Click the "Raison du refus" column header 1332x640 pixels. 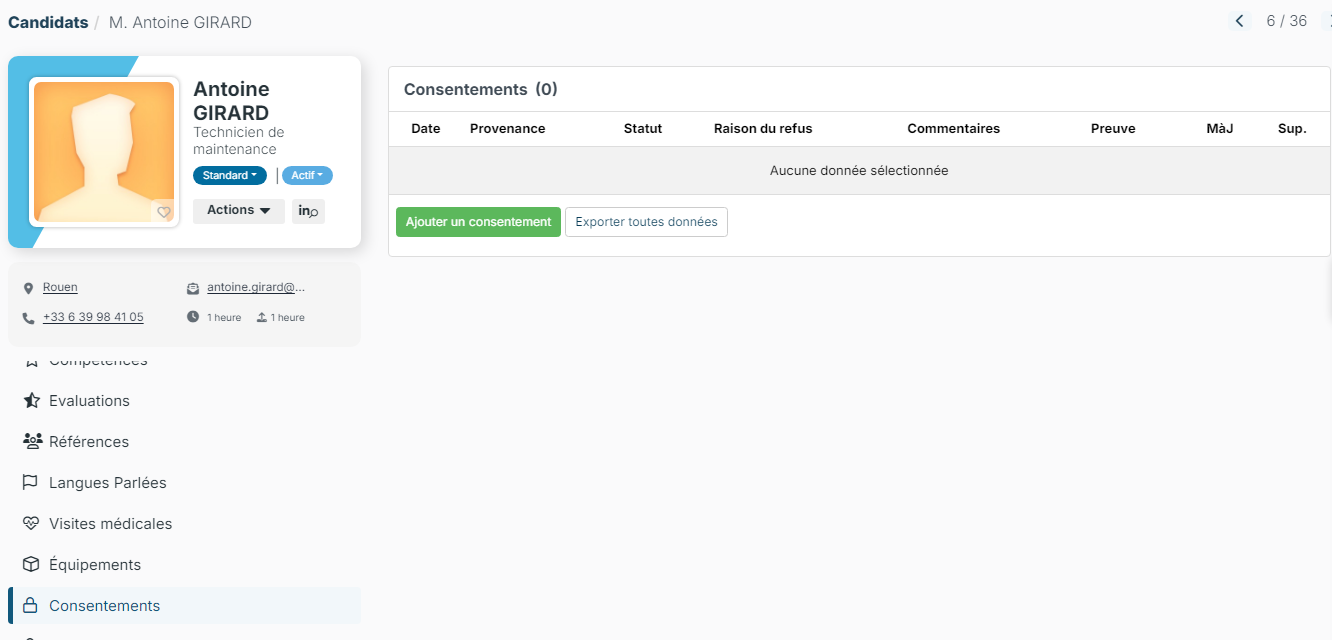[763, 129]
